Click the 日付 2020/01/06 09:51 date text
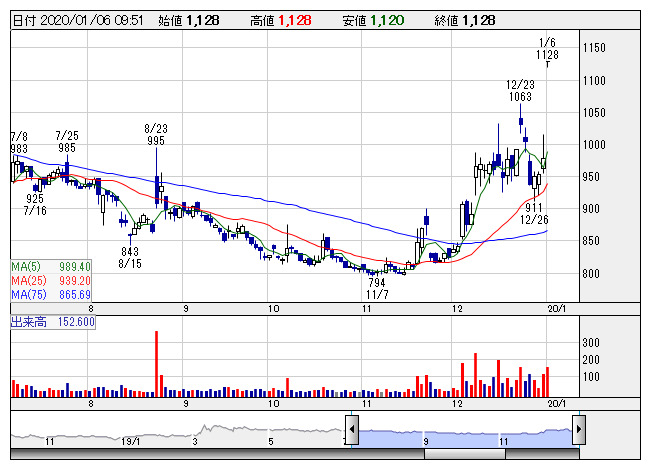This screenshot has width=652, height=469. [78, 20]
